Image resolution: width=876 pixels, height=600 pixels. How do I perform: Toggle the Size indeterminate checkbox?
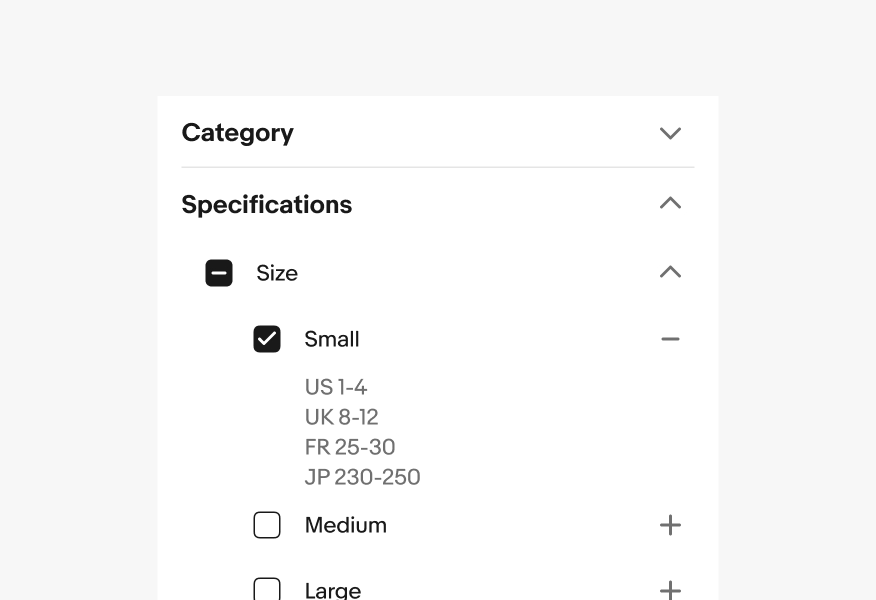coord(219,273)
